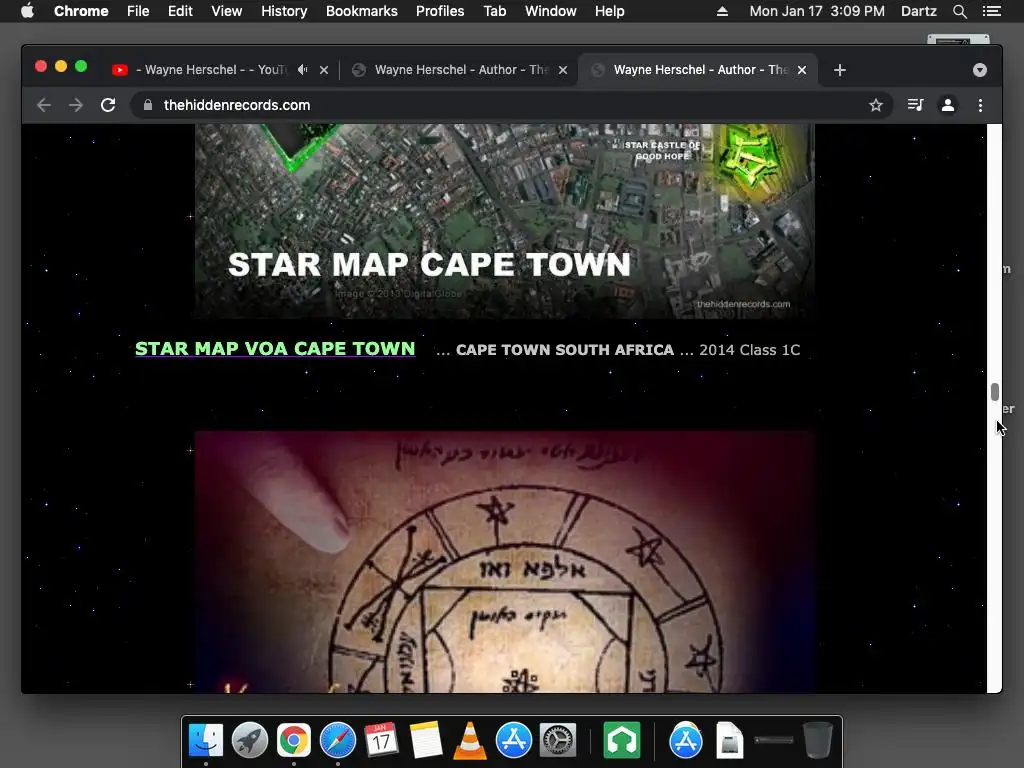Open Safari compass in the Dock
The image size is (1024, 768).
click(338, 740)
